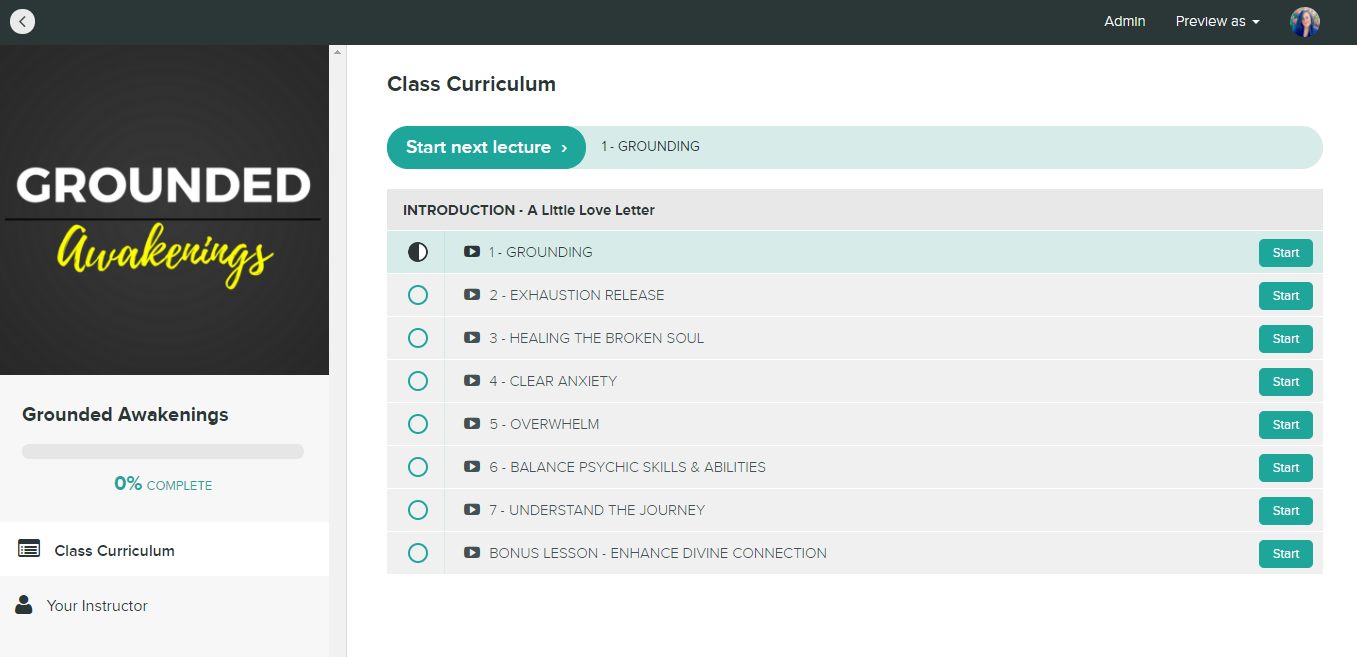
Task: Click the Your Instructor person icon
Action: (24, 604)
